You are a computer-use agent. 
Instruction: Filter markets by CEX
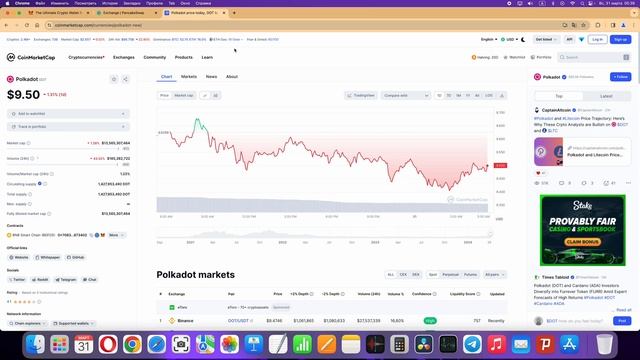403,275
